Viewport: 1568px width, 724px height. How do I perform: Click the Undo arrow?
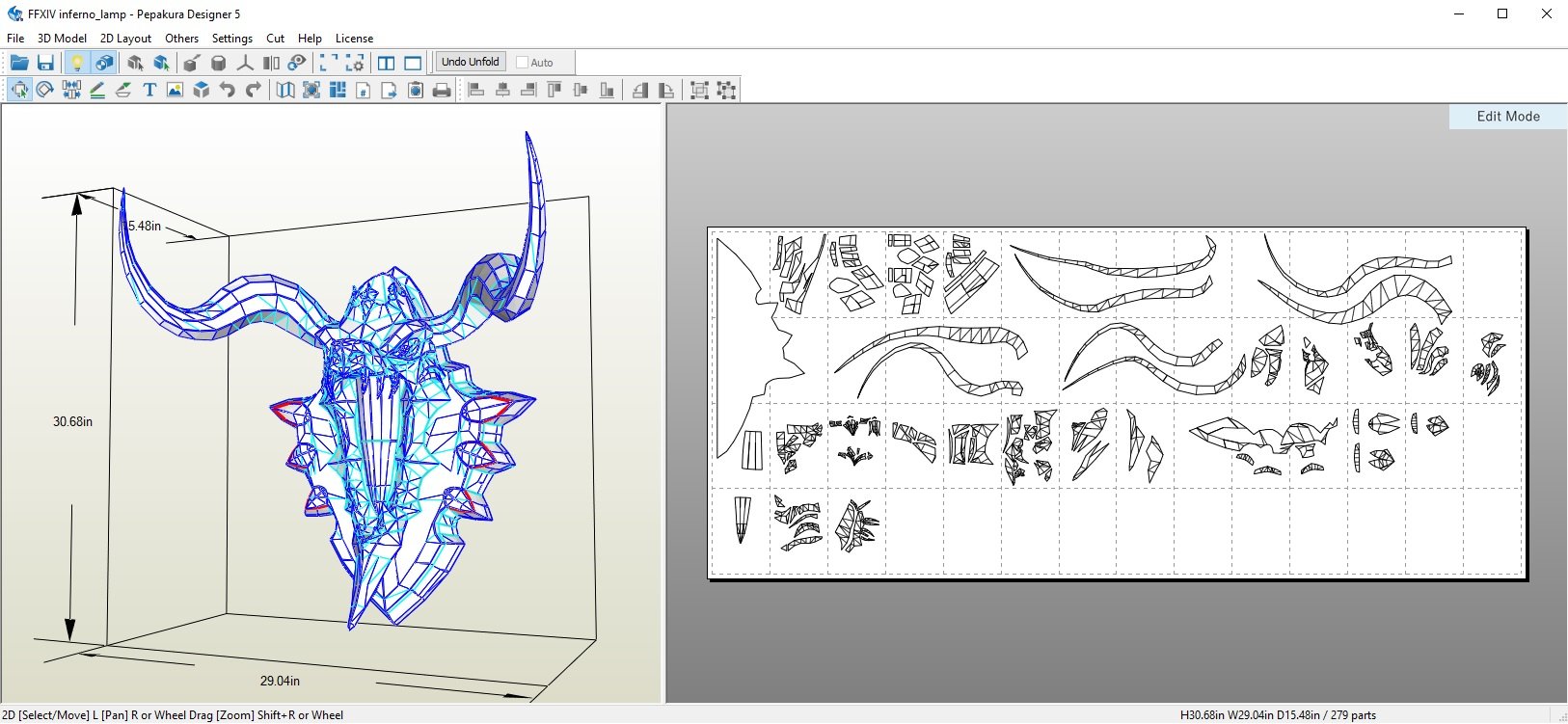[228, 90]
